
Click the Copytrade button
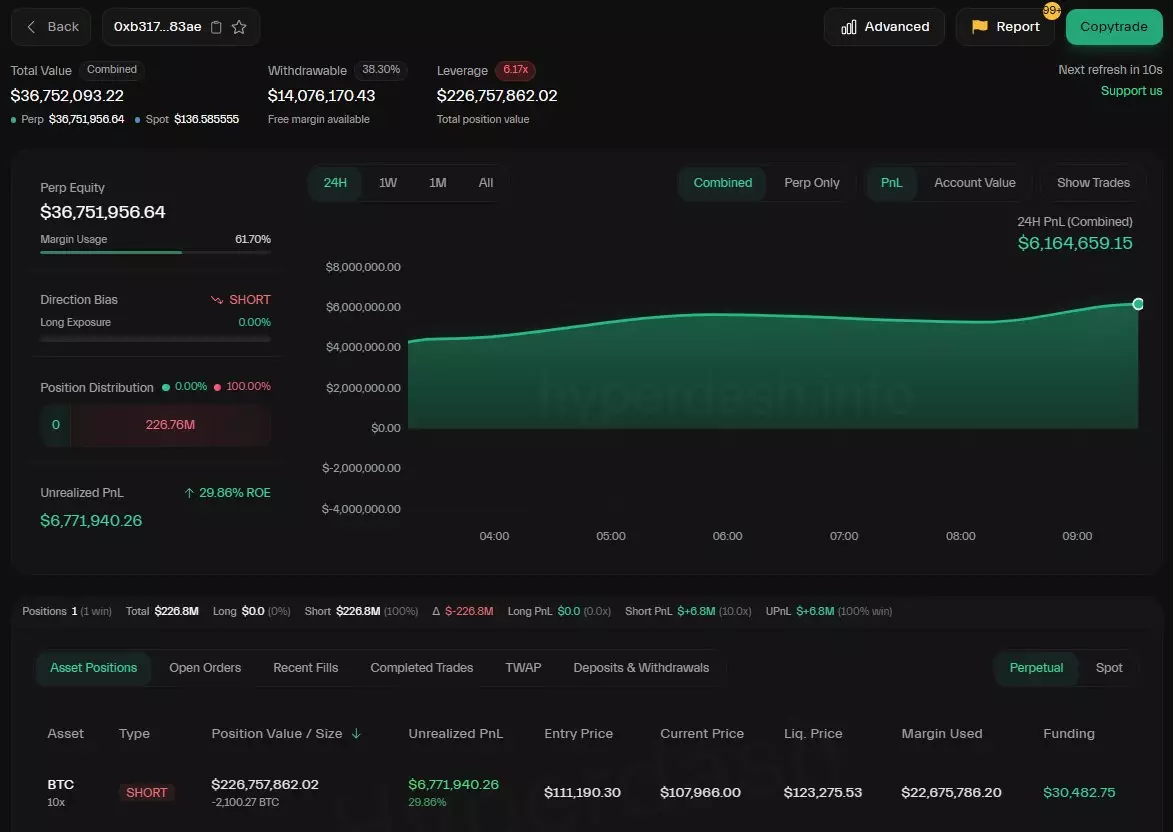point(1113,27)
